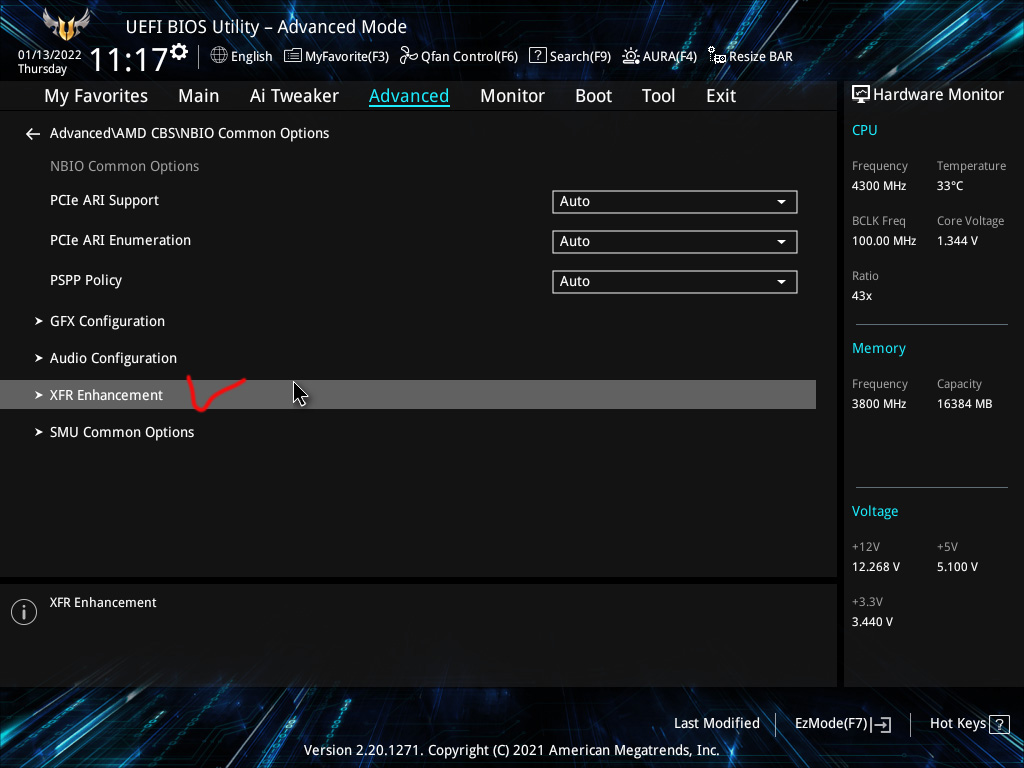Click the 11:17 clock time
Screen dimensions: 1024x768
click(129, 59)
